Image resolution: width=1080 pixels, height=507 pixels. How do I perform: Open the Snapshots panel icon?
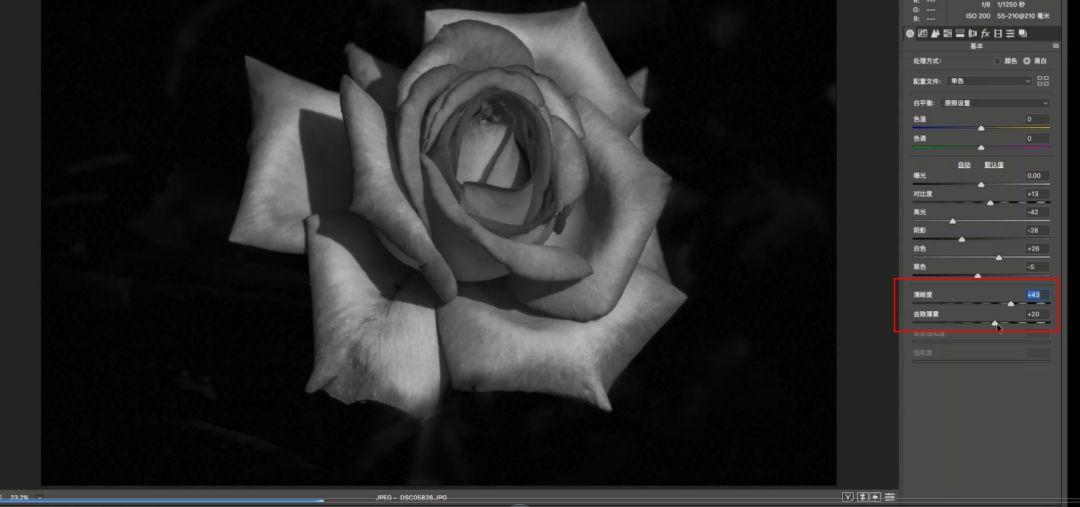[1023, 33]
